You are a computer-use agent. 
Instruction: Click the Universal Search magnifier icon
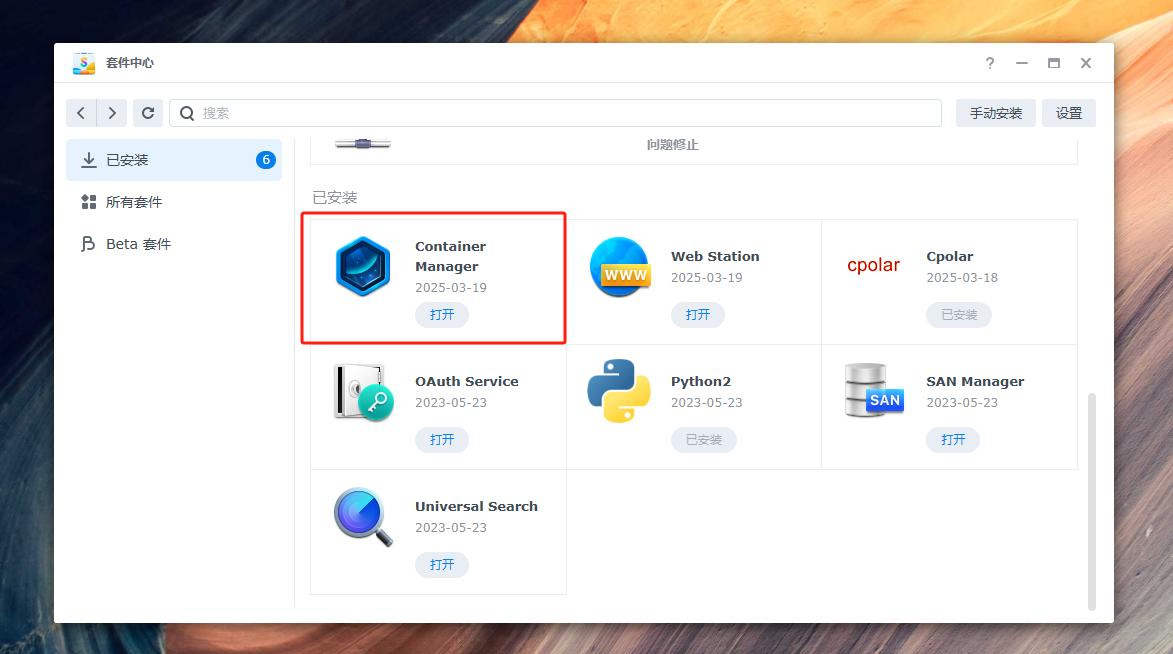coord(362,516)
